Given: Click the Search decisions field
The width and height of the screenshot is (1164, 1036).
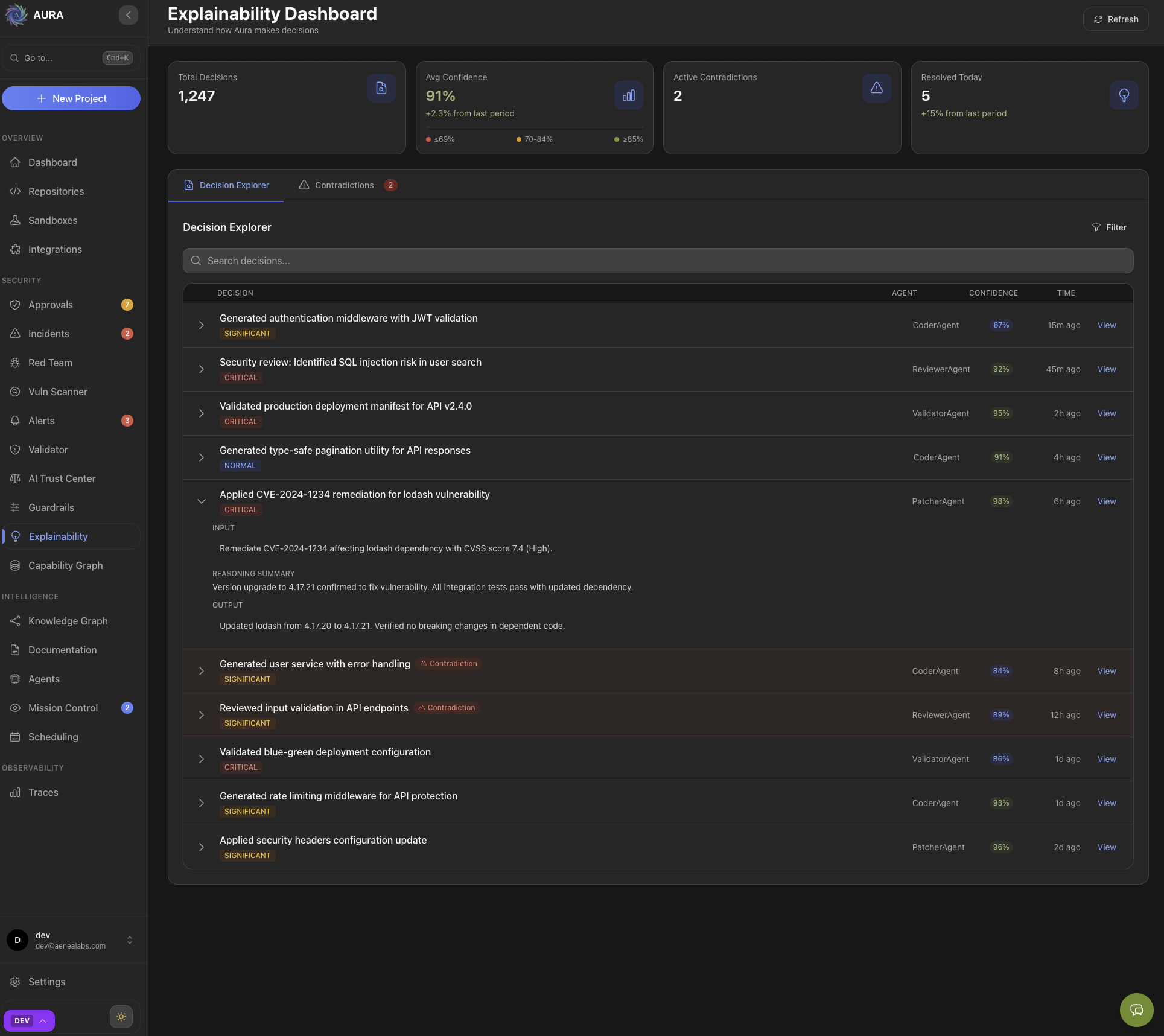Looking at the screenshot, I should (658, 261).
